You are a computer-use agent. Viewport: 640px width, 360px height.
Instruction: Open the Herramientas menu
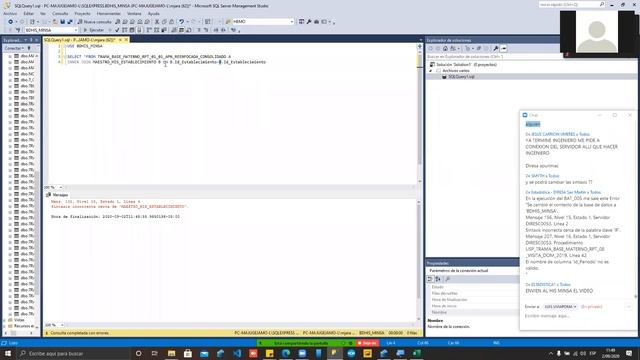point(109,13)
